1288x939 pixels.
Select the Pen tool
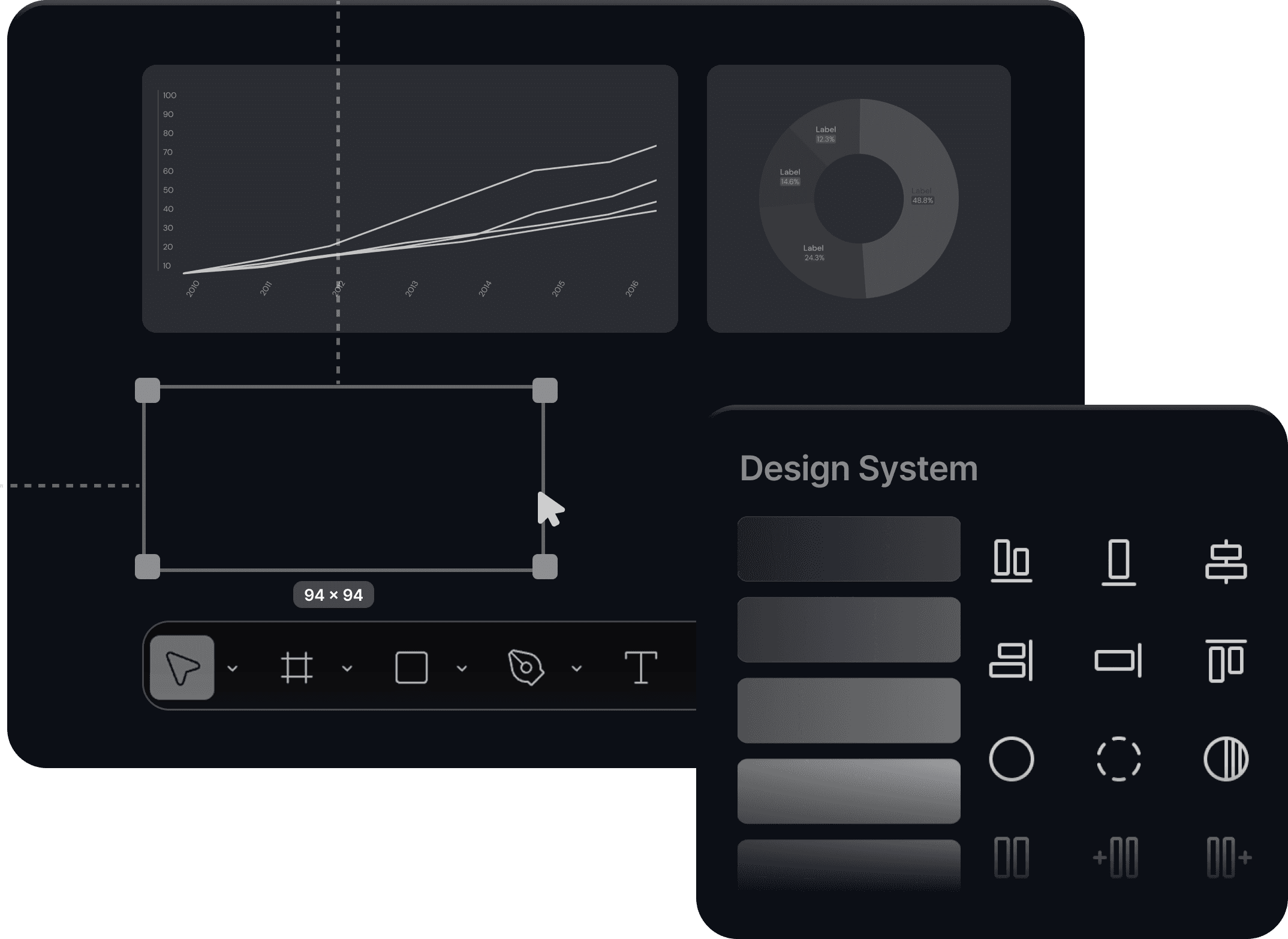point(526,667)
